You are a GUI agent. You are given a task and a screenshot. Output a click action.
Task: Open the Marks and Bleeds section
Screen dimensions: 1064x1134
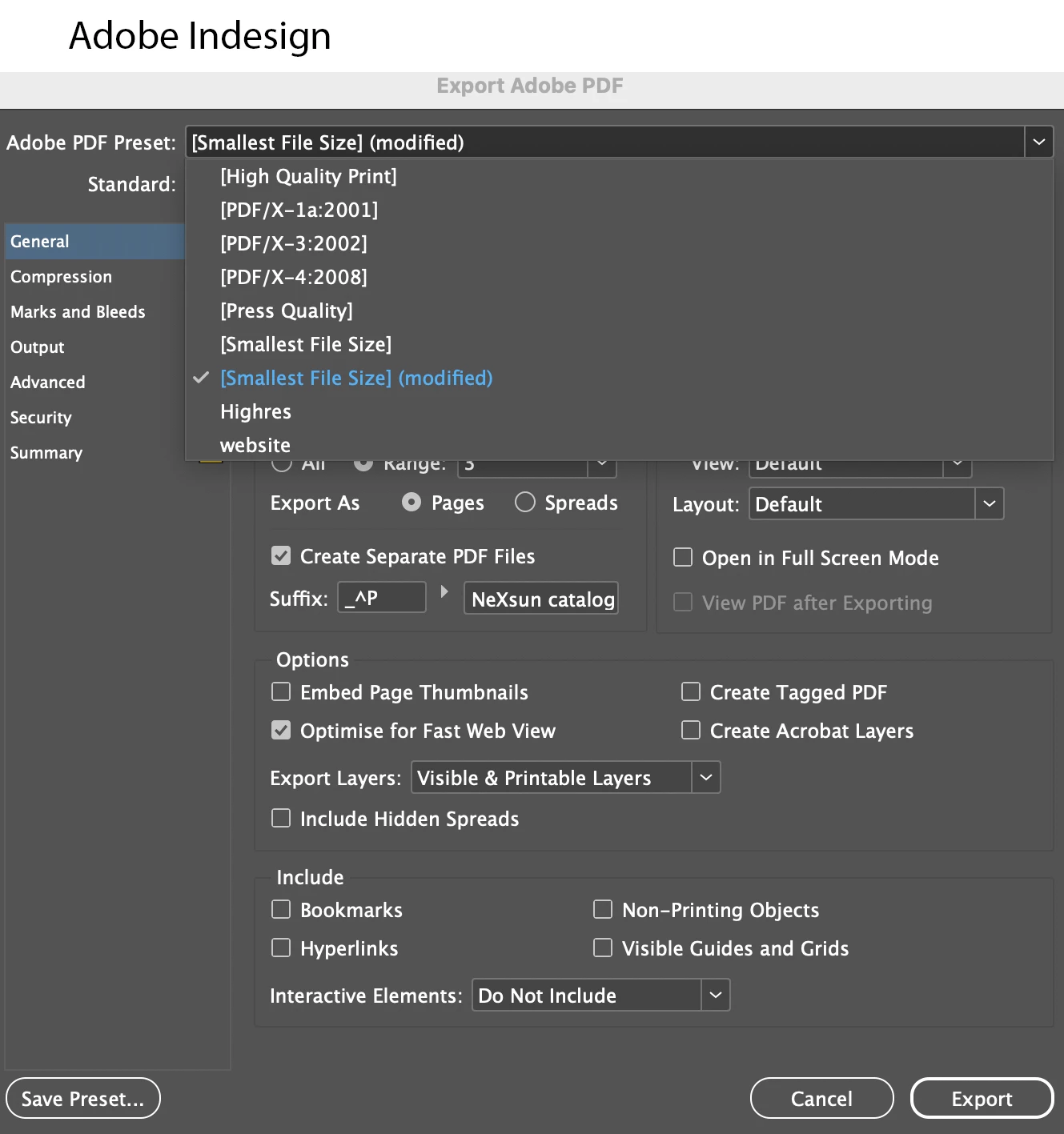pos(95,312)
